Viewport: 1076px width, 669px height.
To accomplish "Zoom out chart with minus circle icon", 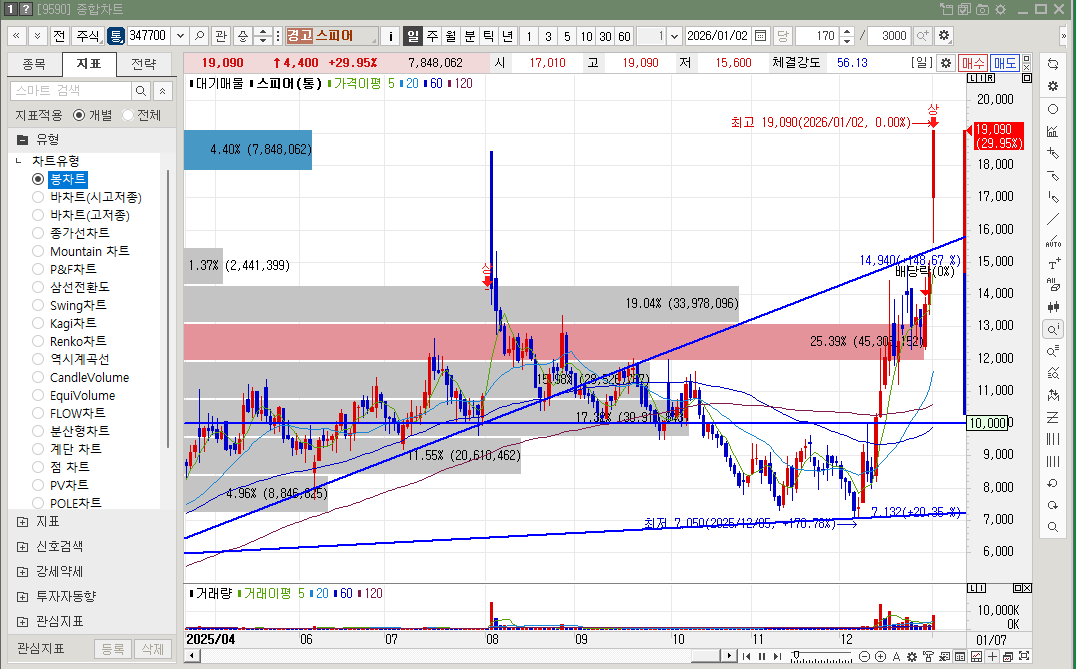I will point(865,657).
